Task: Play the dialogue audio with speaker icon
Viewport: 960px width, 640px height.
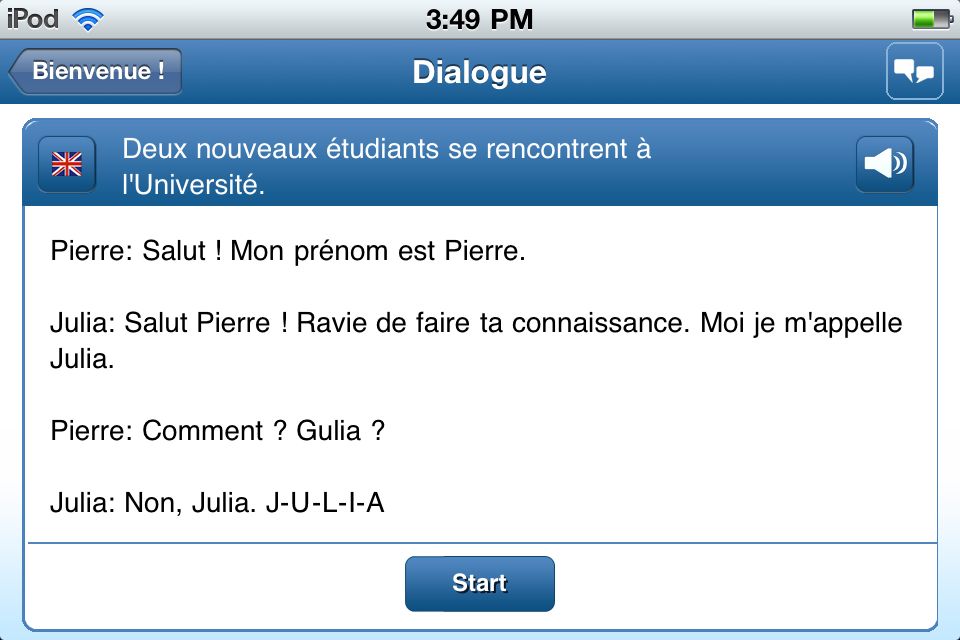Action: tap(885, 164)
